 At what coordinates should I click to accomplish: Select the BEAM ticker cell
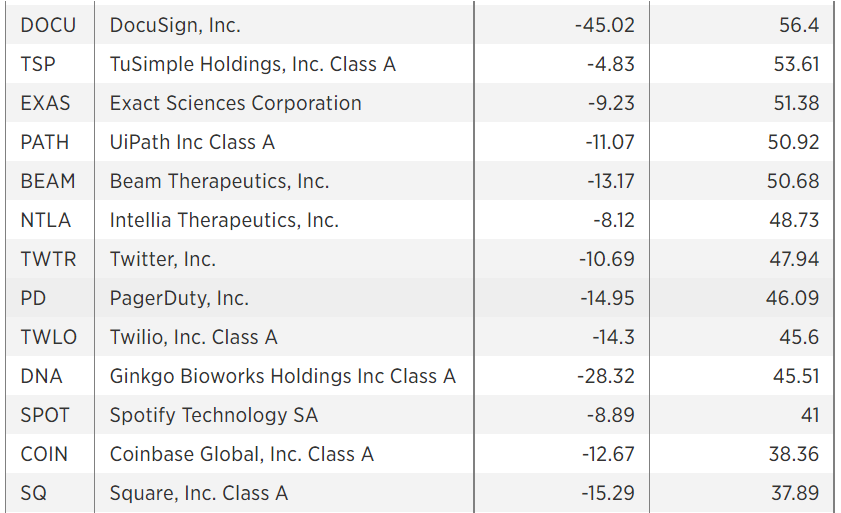click(48, 181)
